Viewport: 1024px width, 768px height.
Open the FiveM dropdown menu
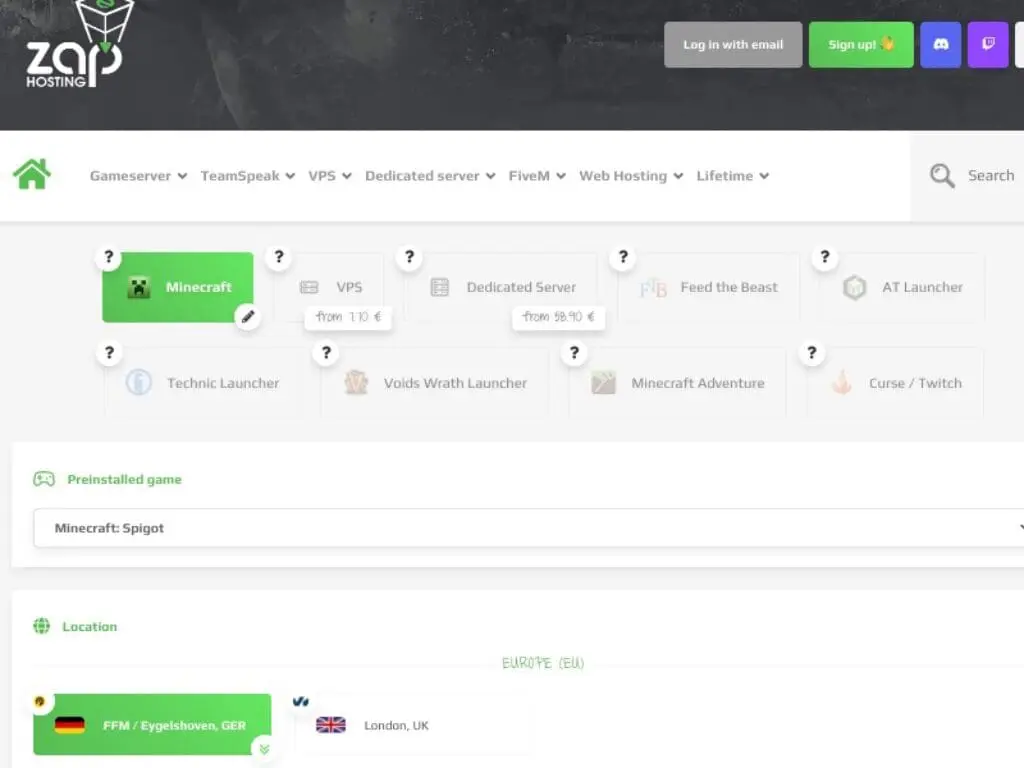point(537,176)
